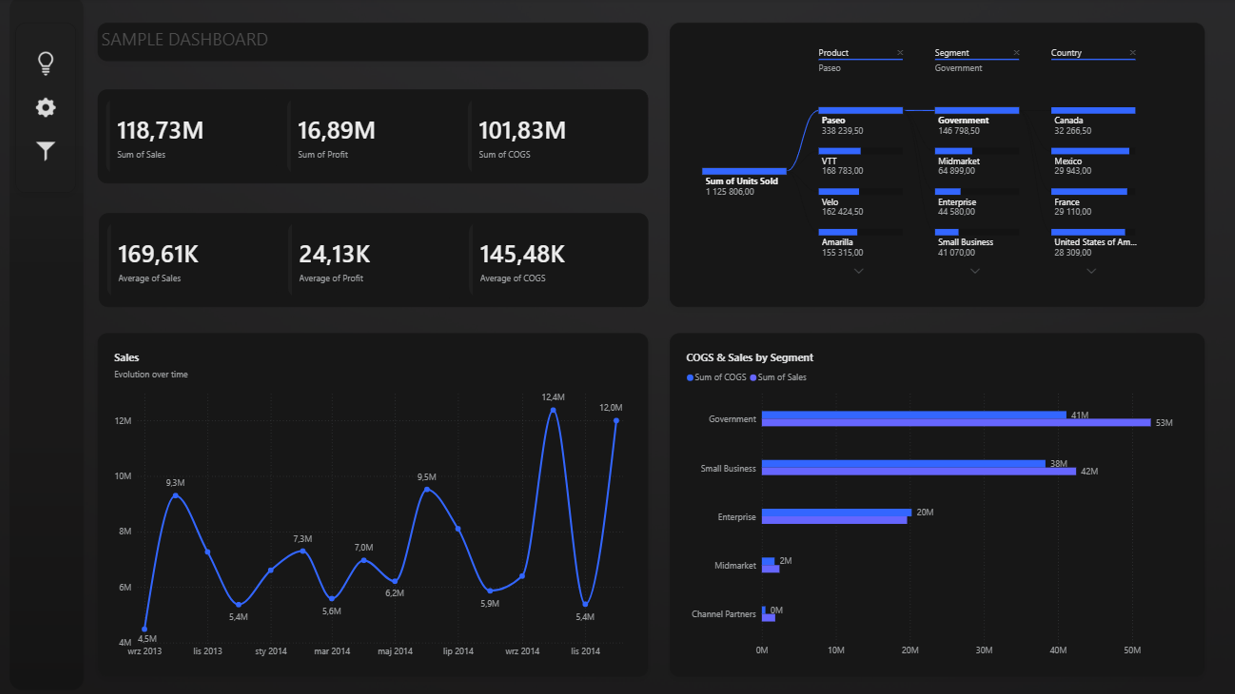Click Government Sum of Sales bar 53M
The width and height of the screenshot is (1235, 694).
click(x=956, y=423)
